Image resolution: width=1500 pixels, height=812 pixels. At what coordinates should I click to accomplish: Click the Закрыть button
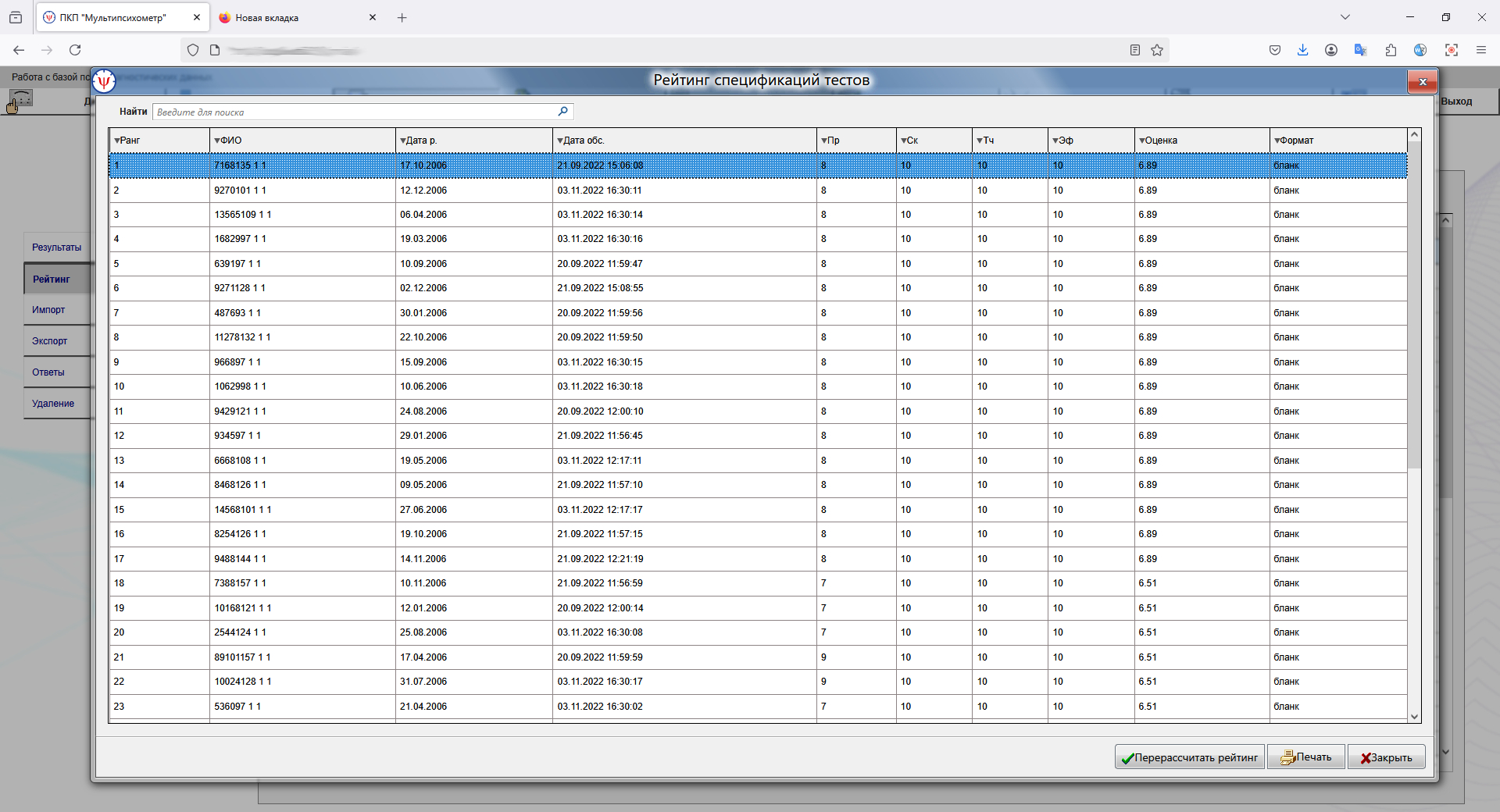1386,757
